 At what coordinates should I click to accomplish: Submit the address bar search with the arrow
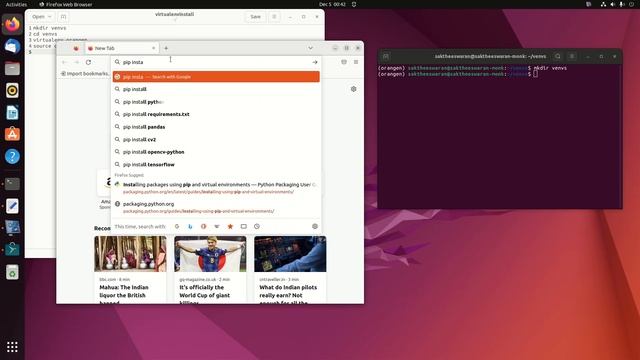tap(315, 62)
